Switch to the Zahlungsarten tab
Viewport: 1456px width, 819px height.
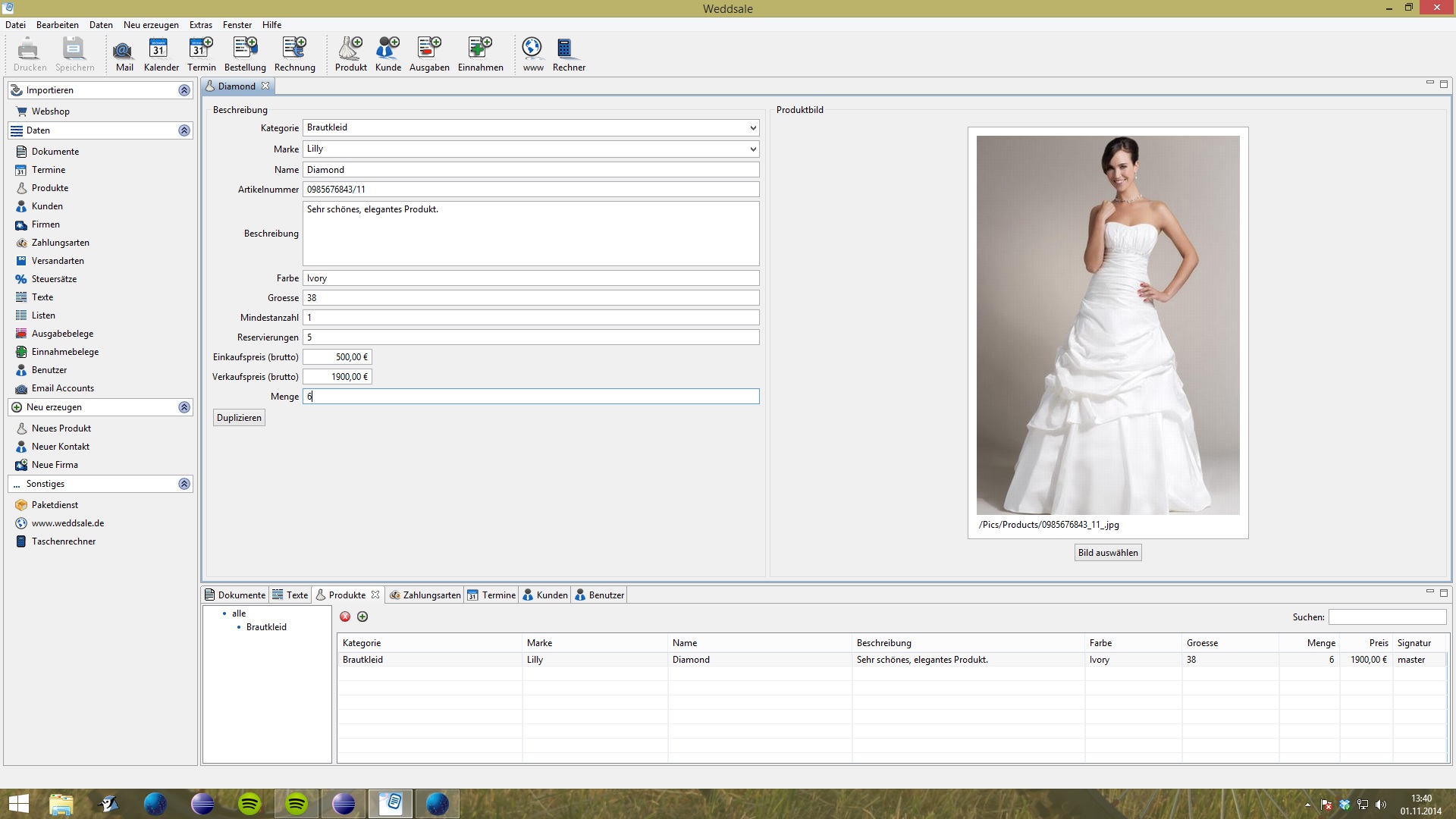tap(425, 595)
